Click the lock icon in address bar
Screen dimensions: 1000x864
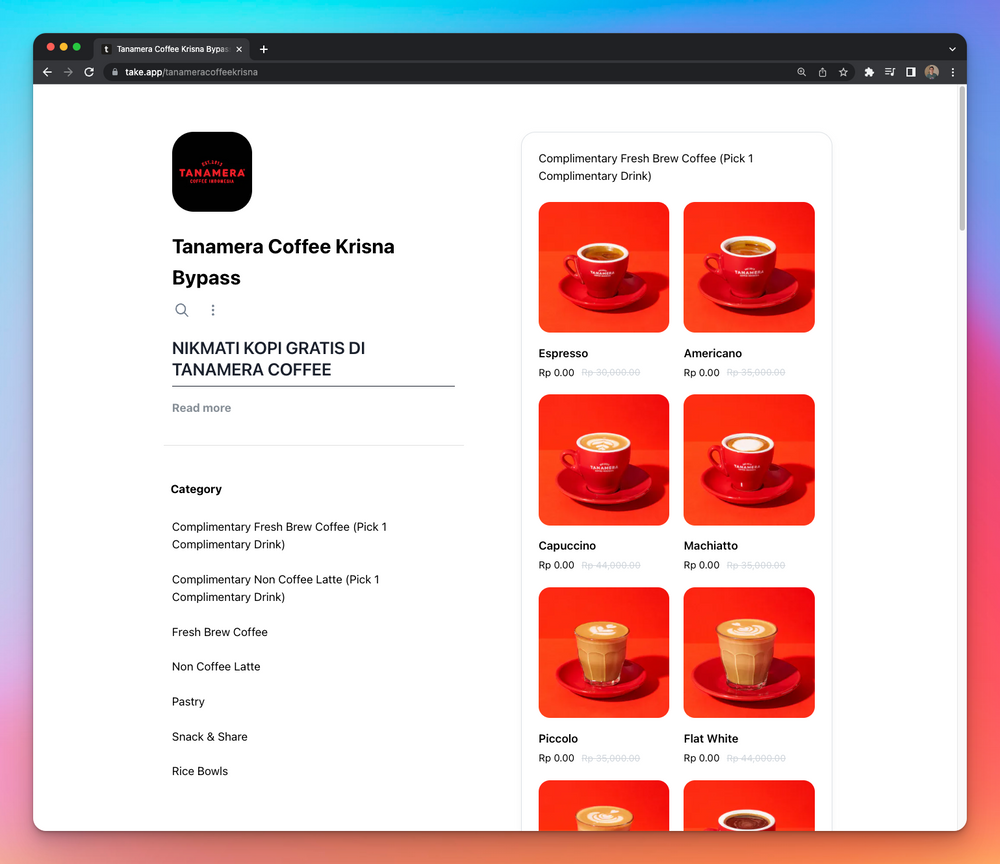coord(115,72)
